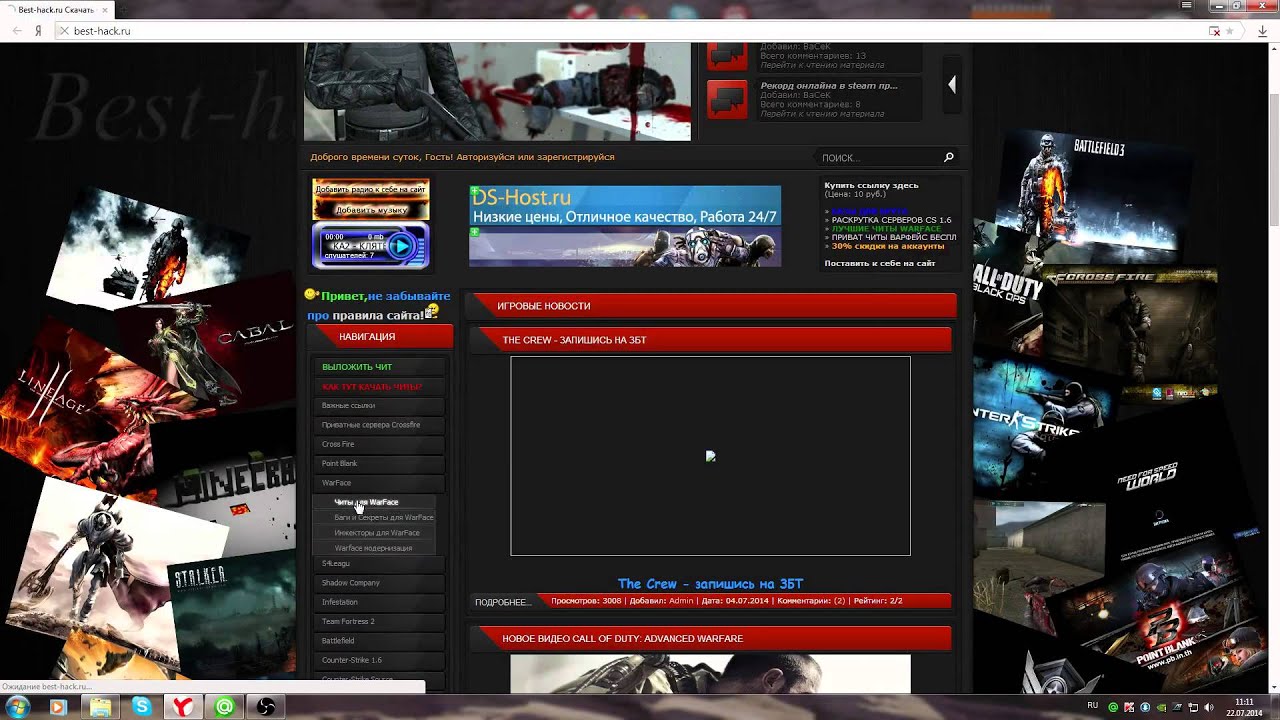1280x720 pixels.
Task: Click the 'Добавить музыку' button
Action: coord(371,210)
